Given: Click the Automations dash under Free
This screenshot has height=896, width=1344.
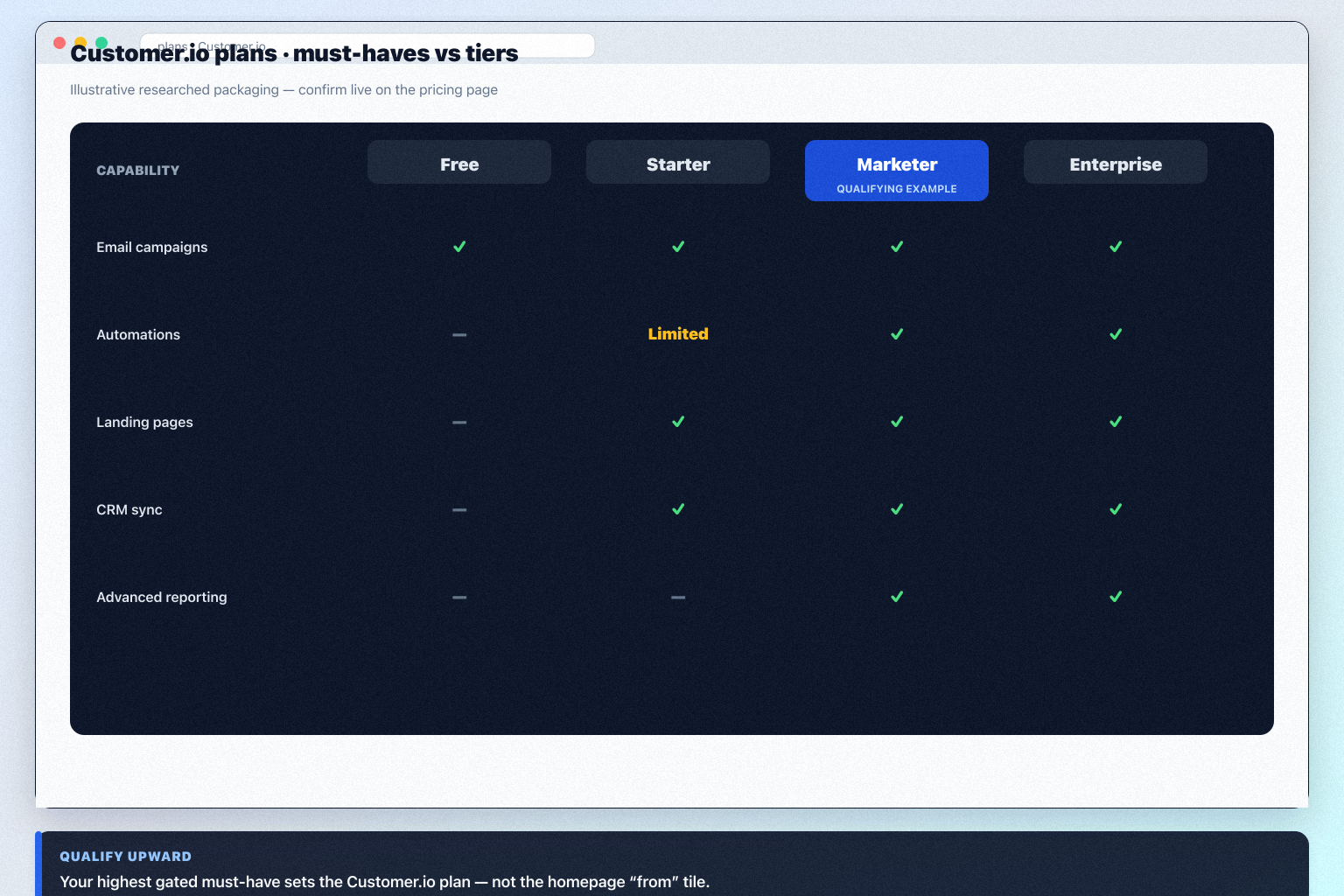Looking at the screenshot, I should pyautogui.click(x=459, y=335).
